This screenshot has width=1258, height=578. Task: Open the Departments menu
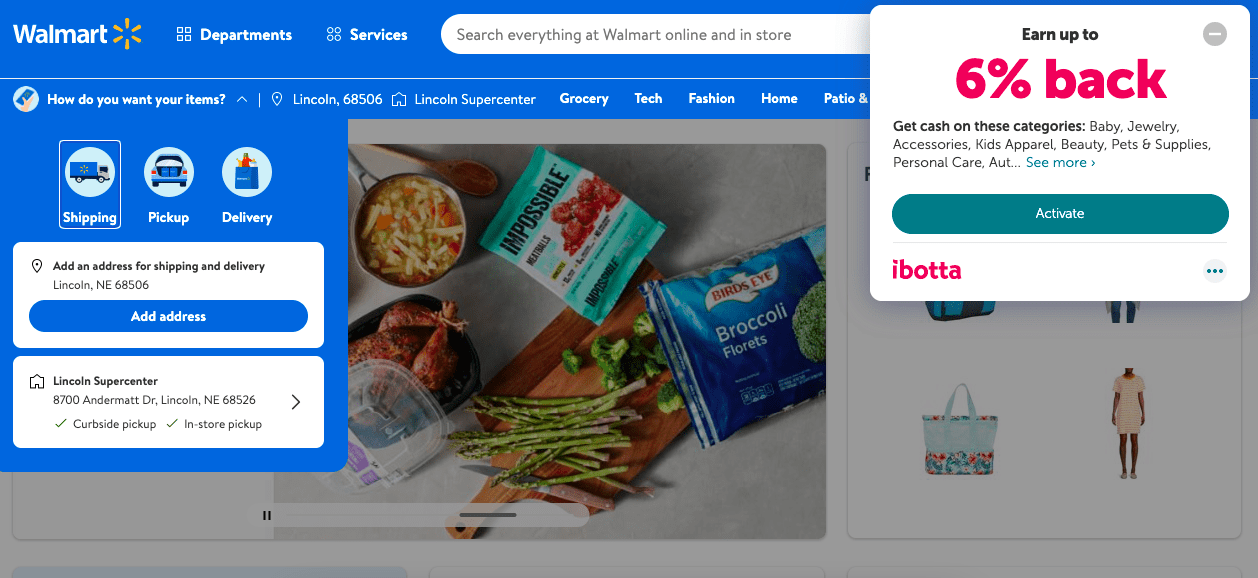(234, 35)
